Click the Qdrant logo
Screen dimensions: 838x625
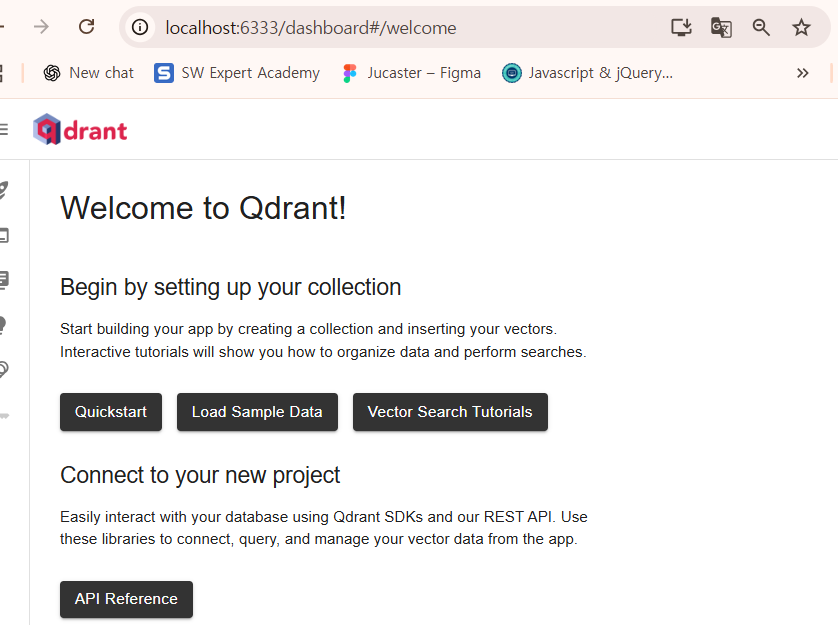pos(80,129)
